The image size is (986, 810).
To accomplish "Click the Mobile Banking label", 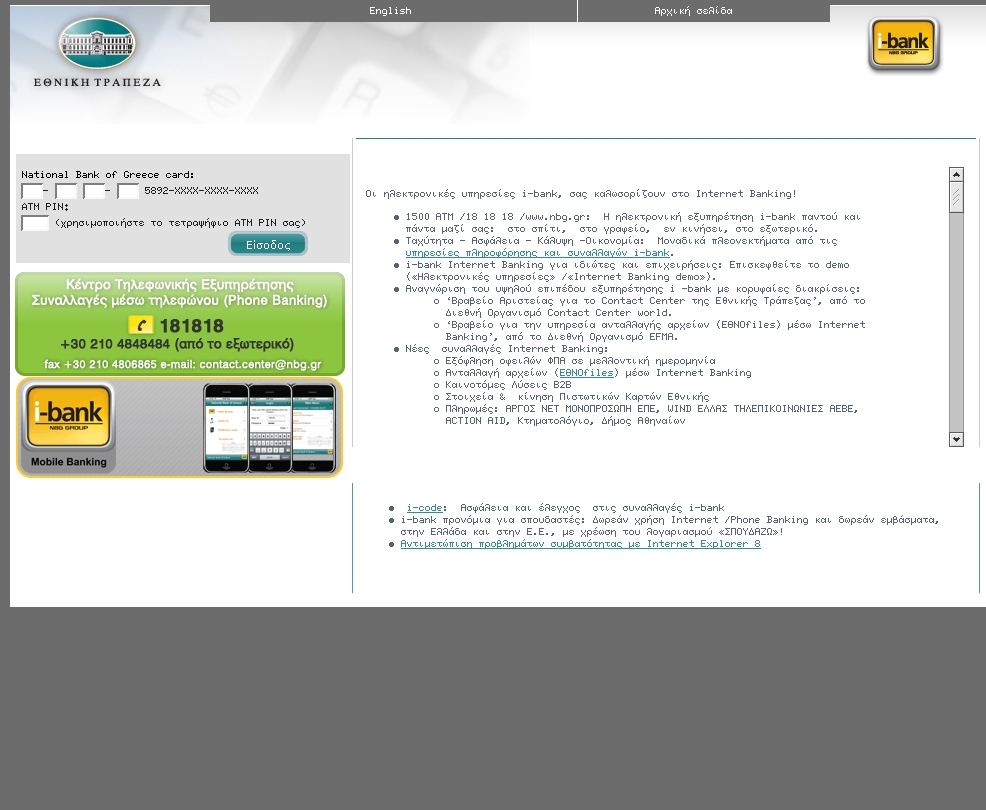I will 69,462.
